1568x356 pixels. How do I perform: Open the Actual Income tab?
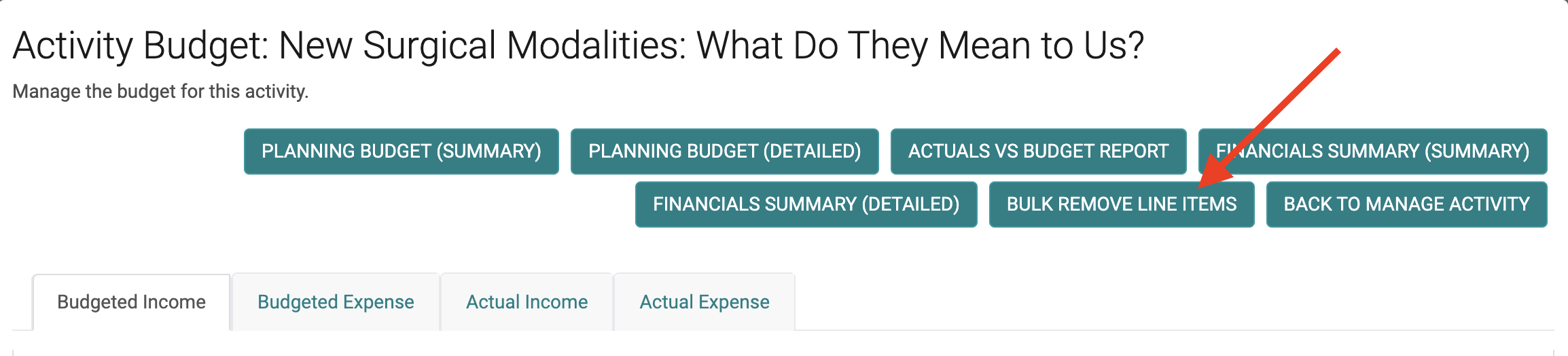coord(527,302)
